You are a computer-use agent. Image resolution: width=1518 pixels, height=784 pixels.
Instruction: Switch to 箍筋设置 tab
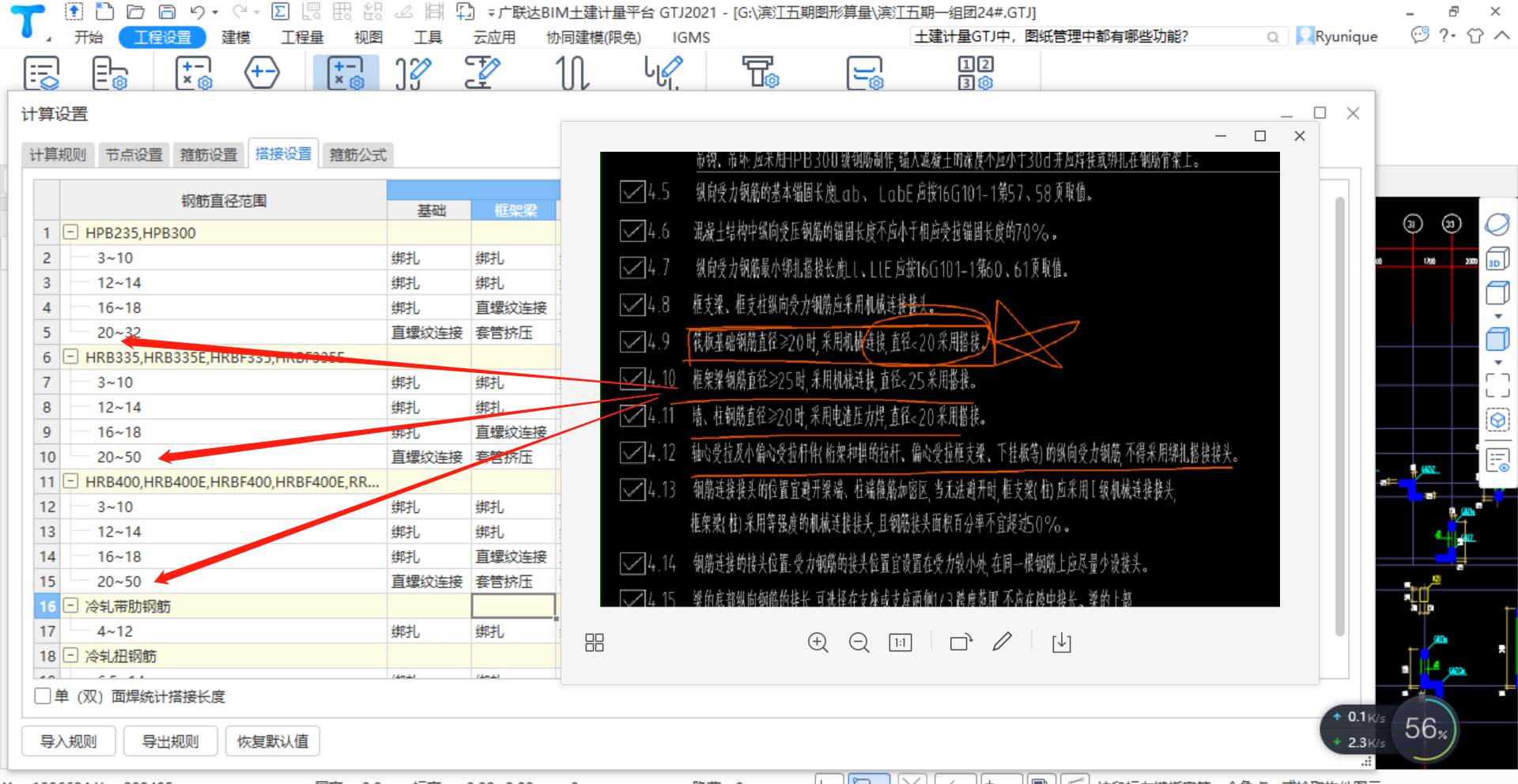click(x=209, y=155)
